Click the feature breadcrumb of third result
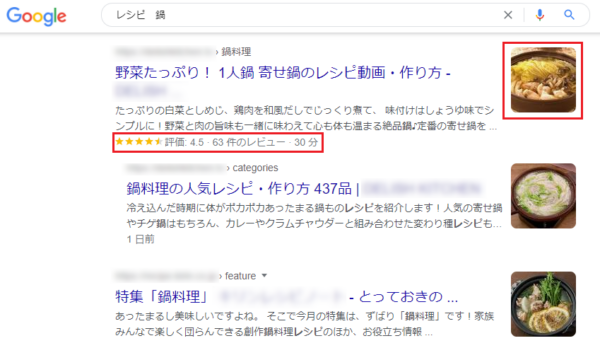The image size is (600, 360). click(x=240, y=276)
